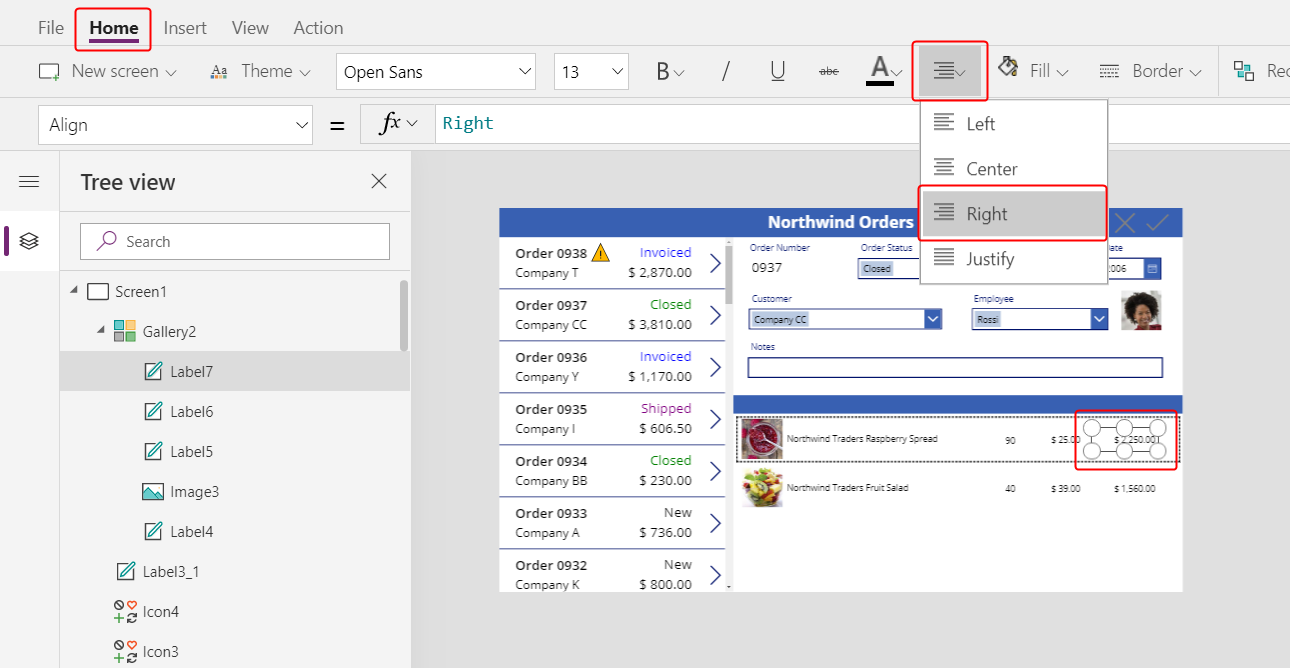
Task: Click the Tree view Search box
Action: coord(235,241)
